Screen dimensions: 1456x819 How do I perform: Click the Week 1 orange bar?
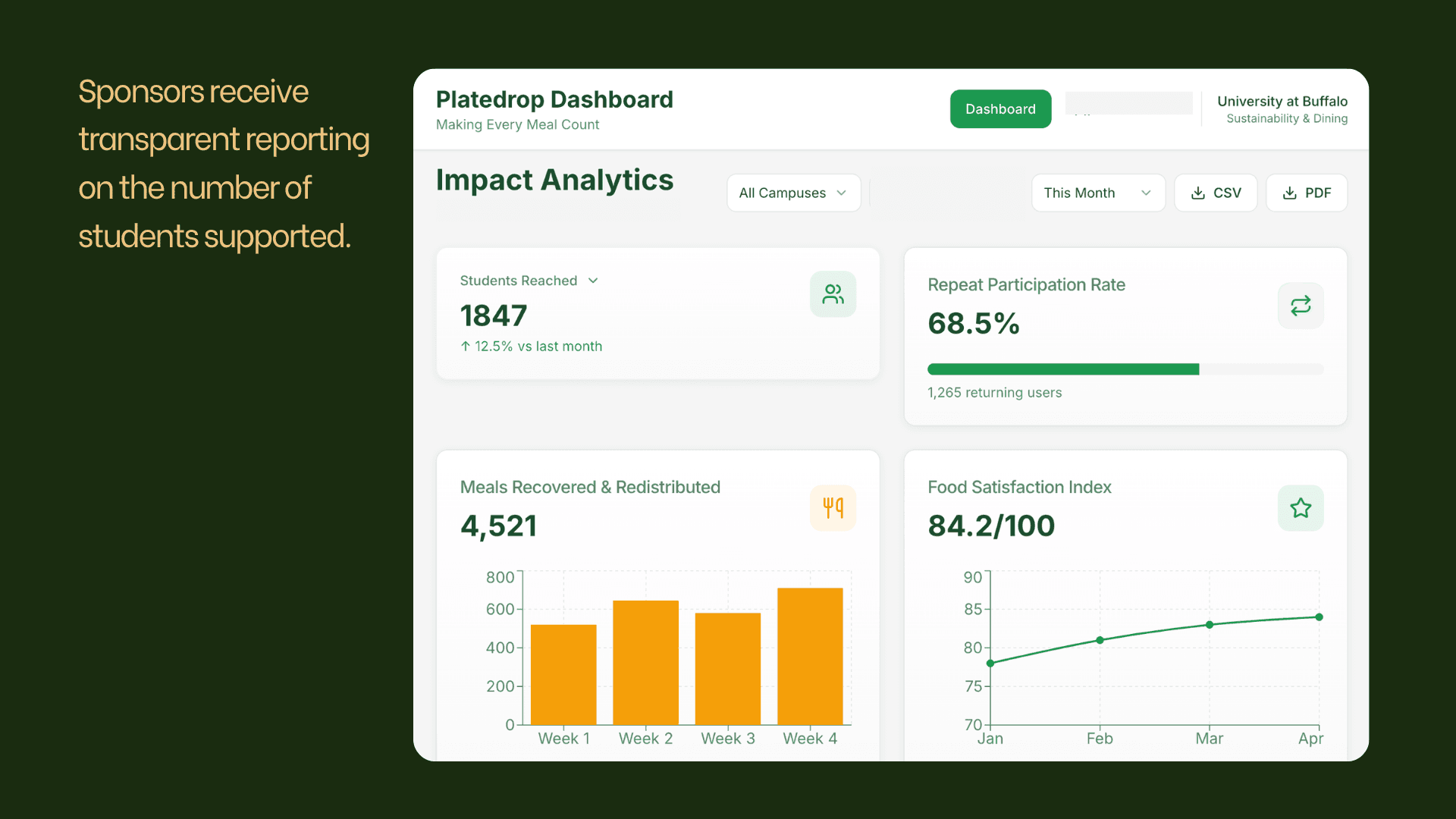tap(563, 674)
